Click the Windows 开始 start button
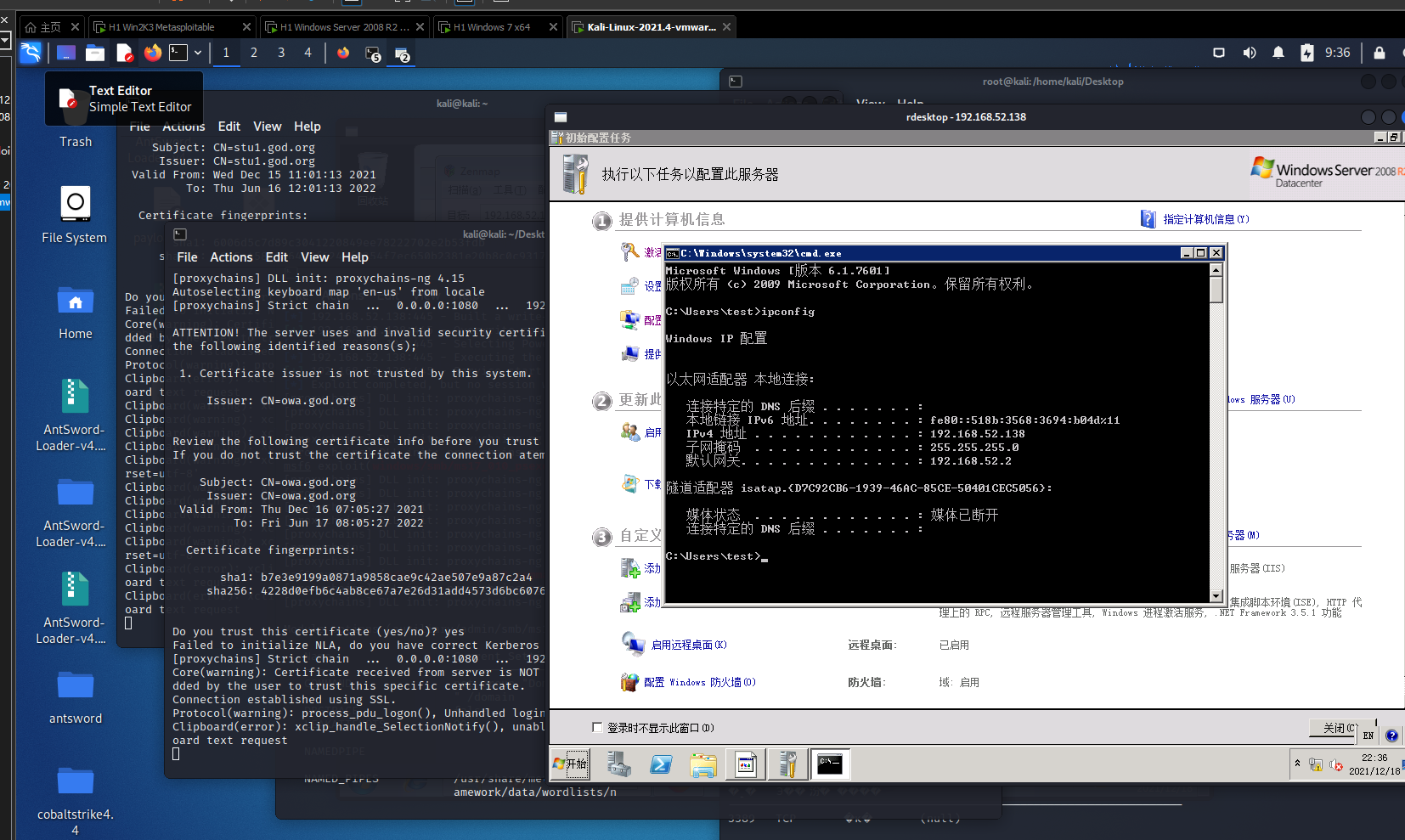Image resolution: width=1405 pixels, height=840 pixels. 570,764
